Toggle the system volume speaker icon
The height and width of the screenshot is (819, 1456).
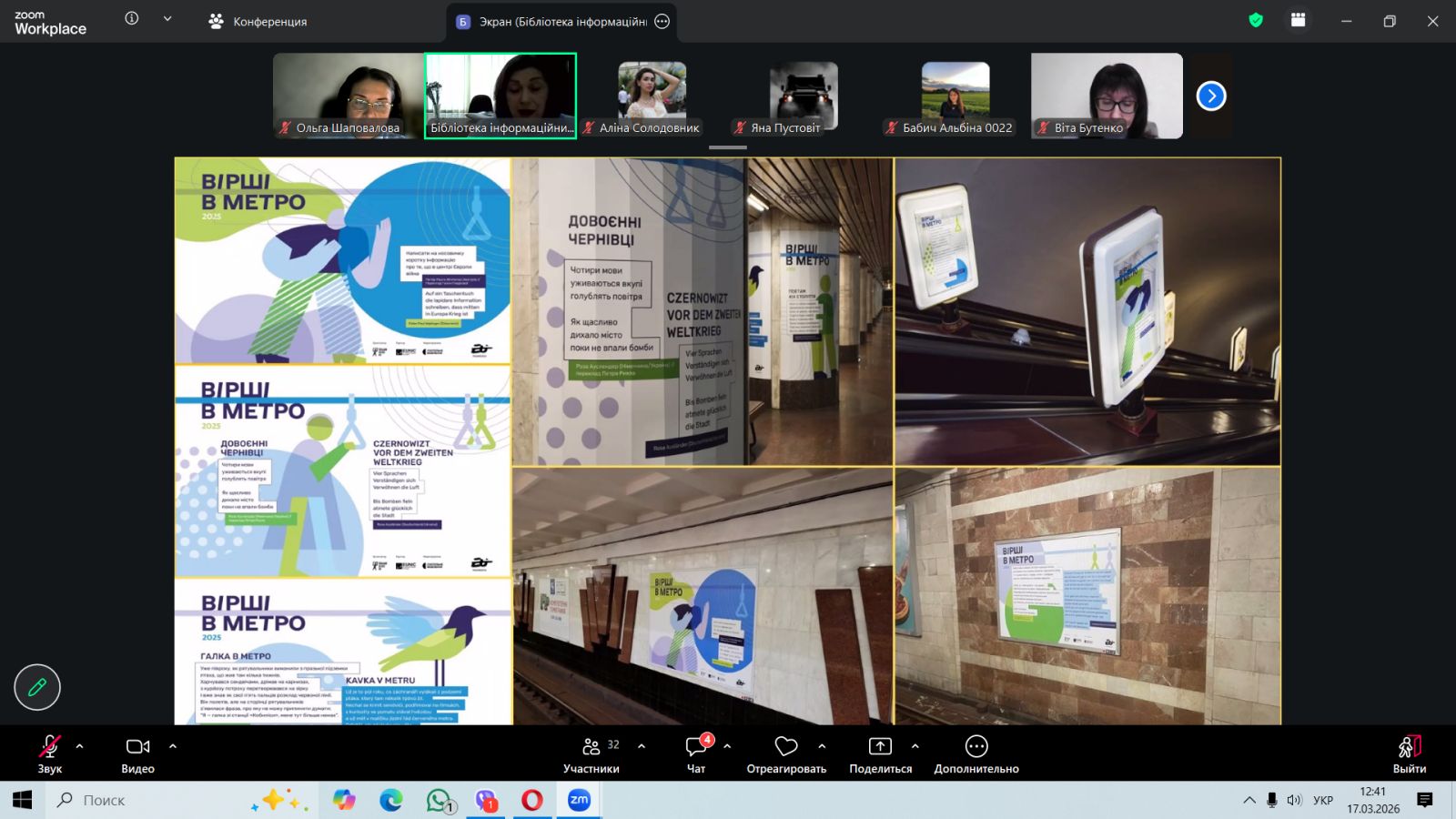1294,800
